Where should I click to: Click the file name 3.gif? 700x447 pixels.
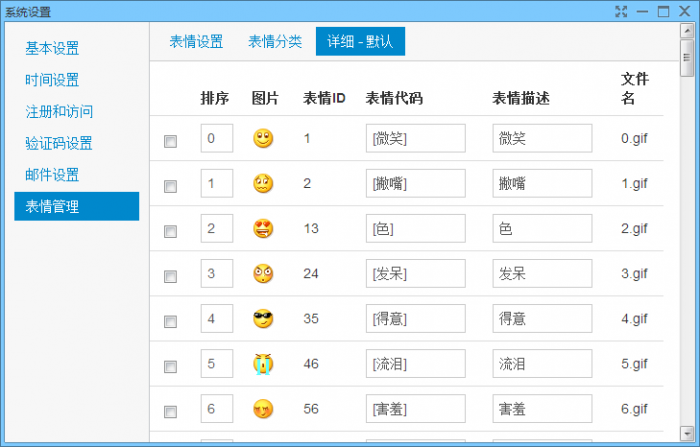tap(634, 274)
